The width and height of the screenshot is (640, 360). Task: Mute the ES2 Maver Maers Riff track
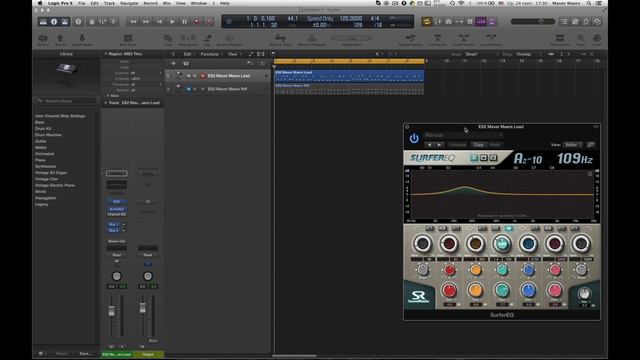tap(188, 89)
